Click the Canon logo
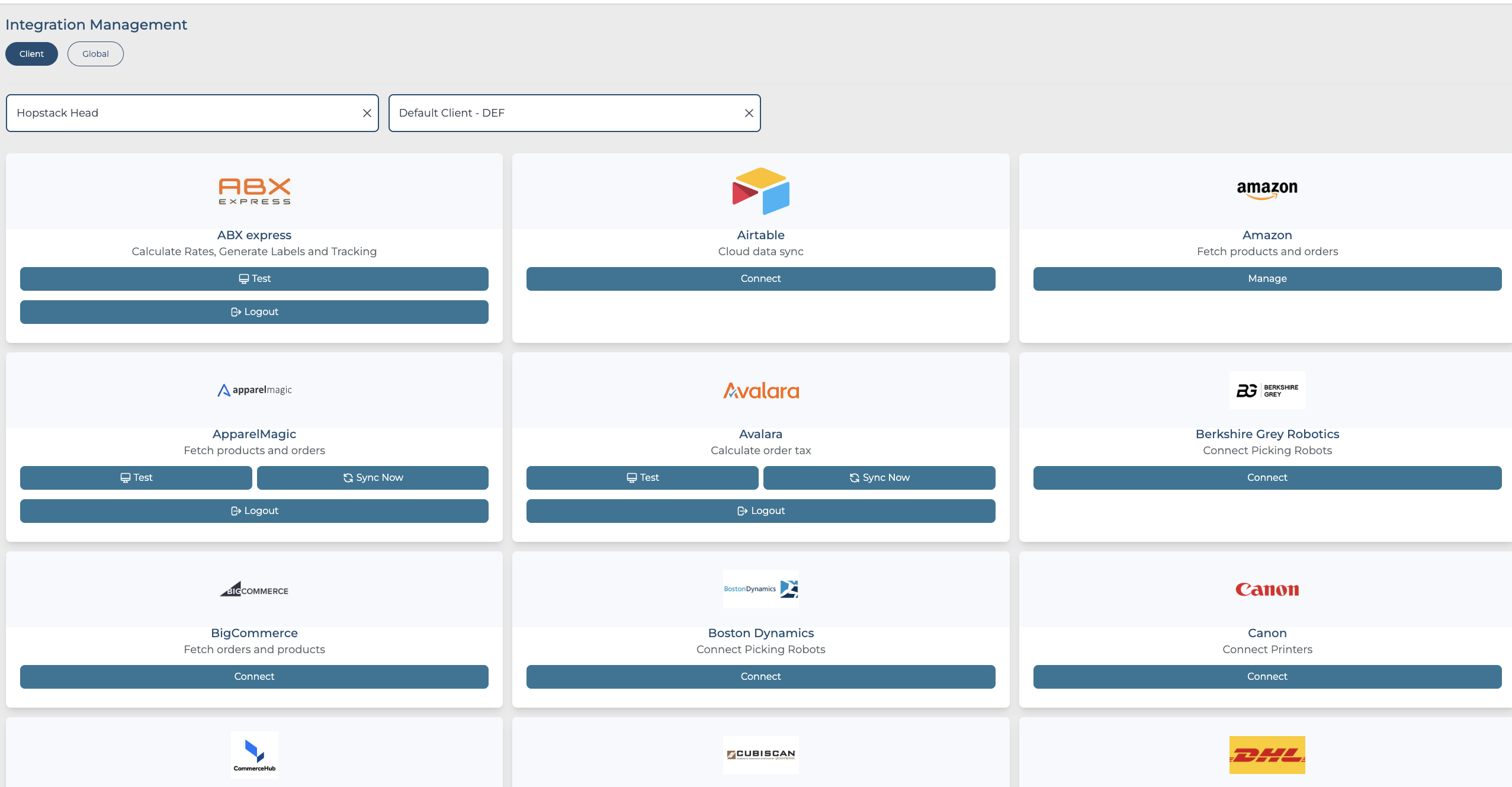The height and width of the screenshot is (787, 1512). [x=1267, y=589]
